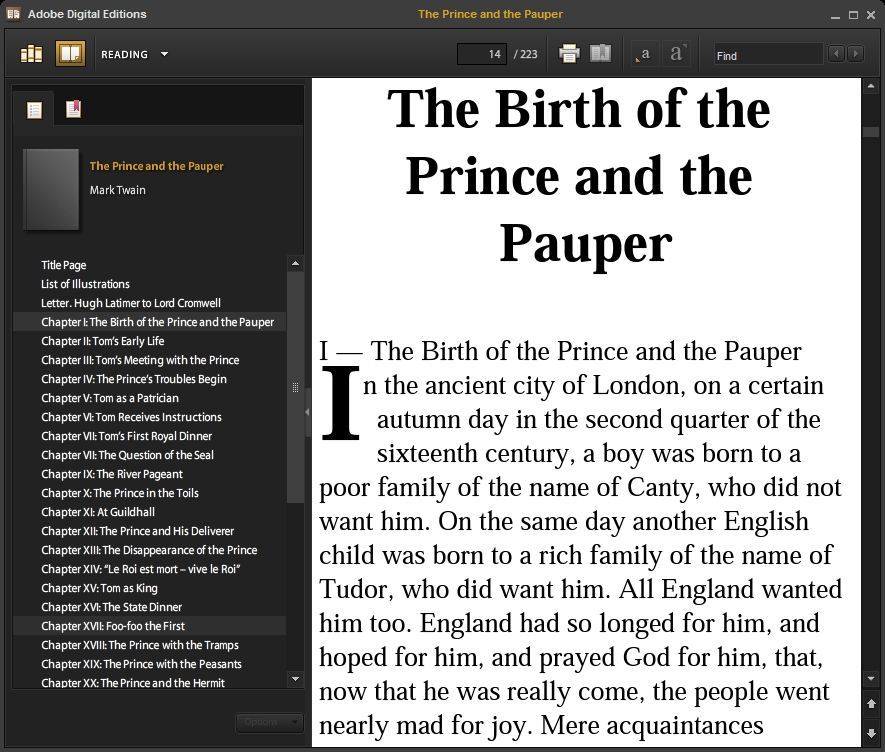885x752 pixels.
Task: Open Chapter IX: The River Pageant
Action: click(x=112, y=474)
